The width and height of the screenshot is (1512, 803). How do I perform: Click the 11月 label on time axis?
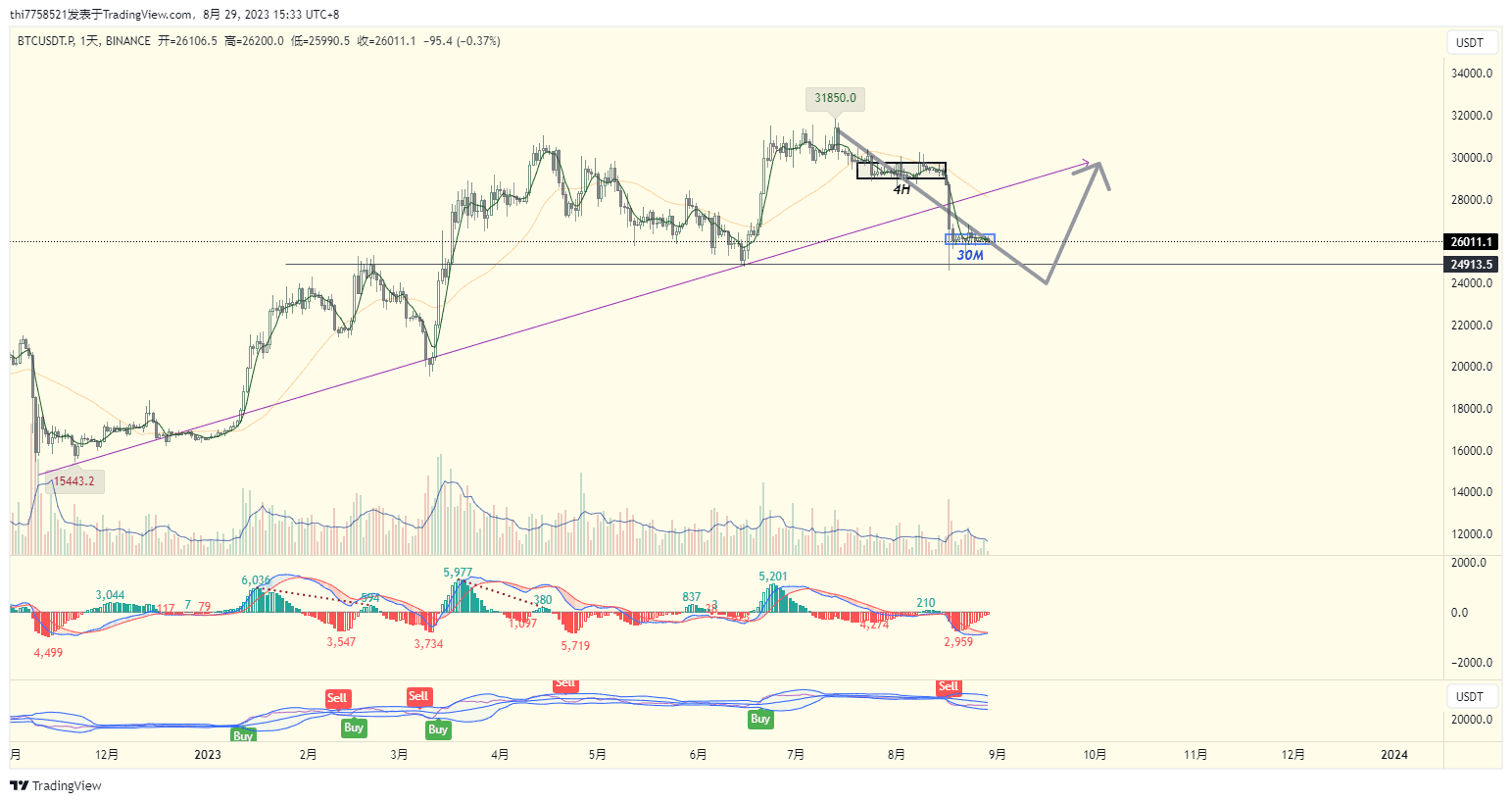[x=1196, y=755]
